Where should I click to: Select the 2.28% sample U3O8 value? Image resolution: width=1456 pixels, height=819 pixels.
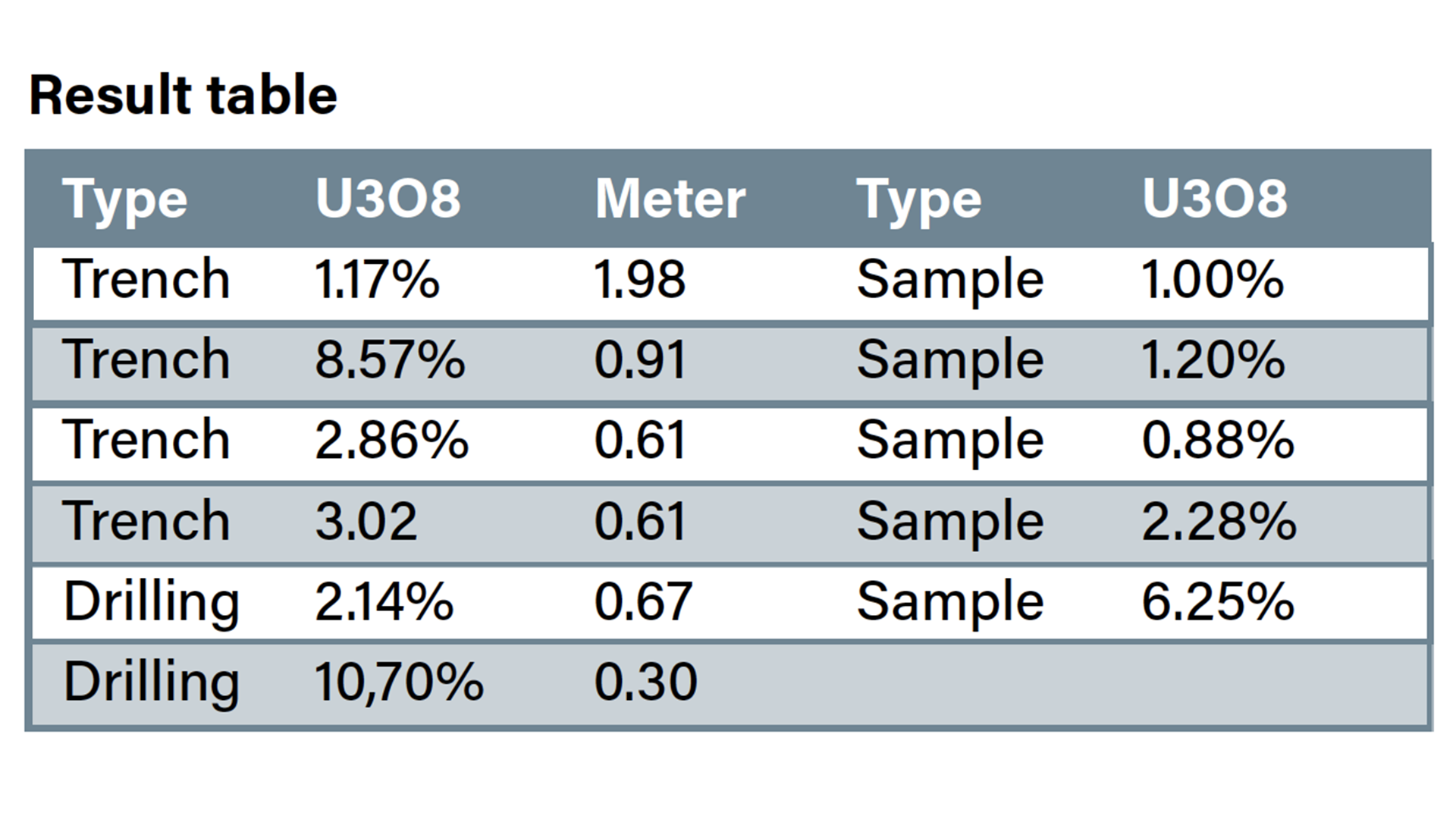1219,521
